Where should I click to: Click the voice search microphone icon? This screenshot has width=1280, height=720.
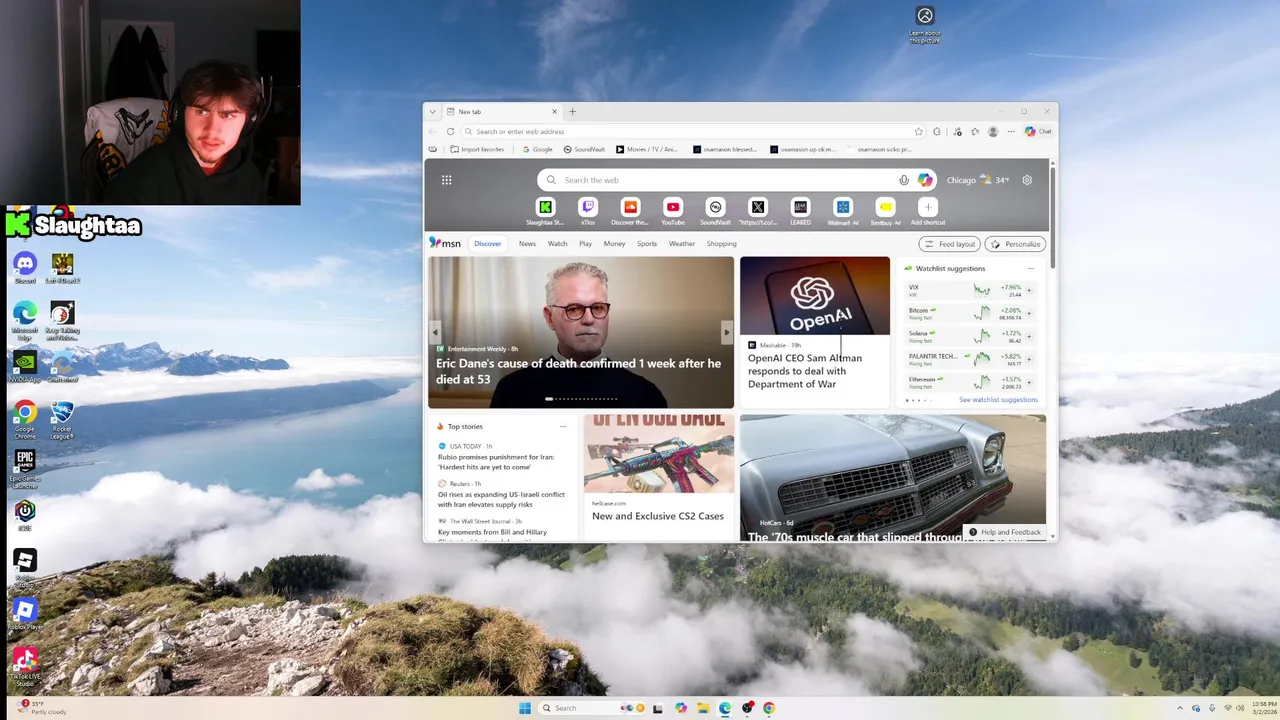pyautogui.click(x=904, y=180)
